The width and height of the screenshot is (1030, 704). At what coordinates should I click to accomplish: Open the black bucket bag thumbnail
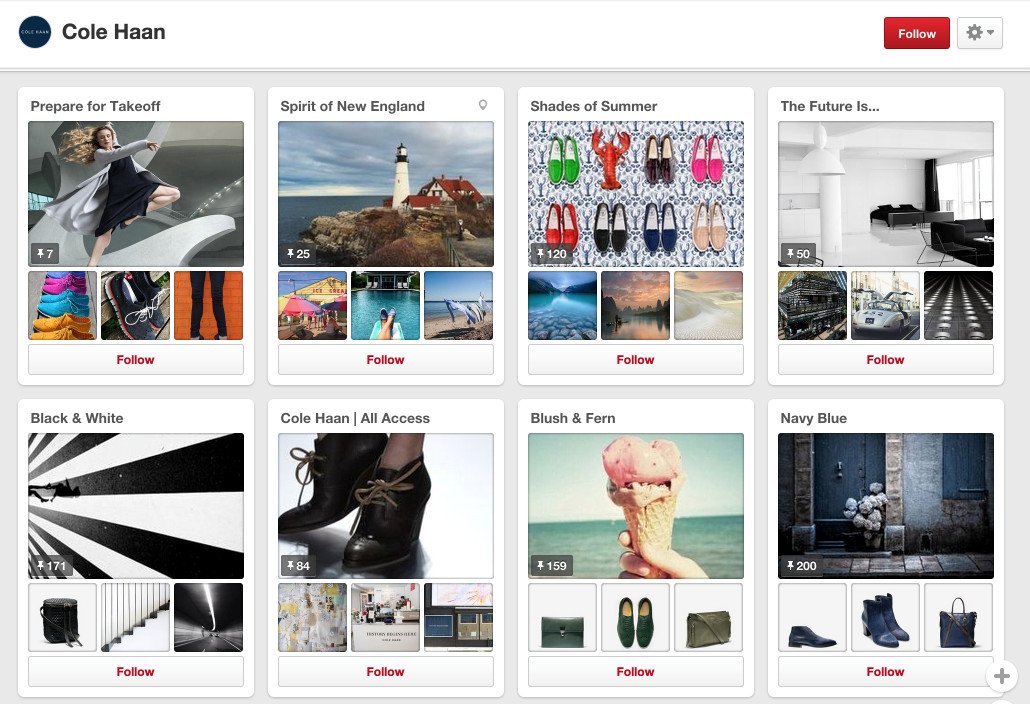point(62,617)
